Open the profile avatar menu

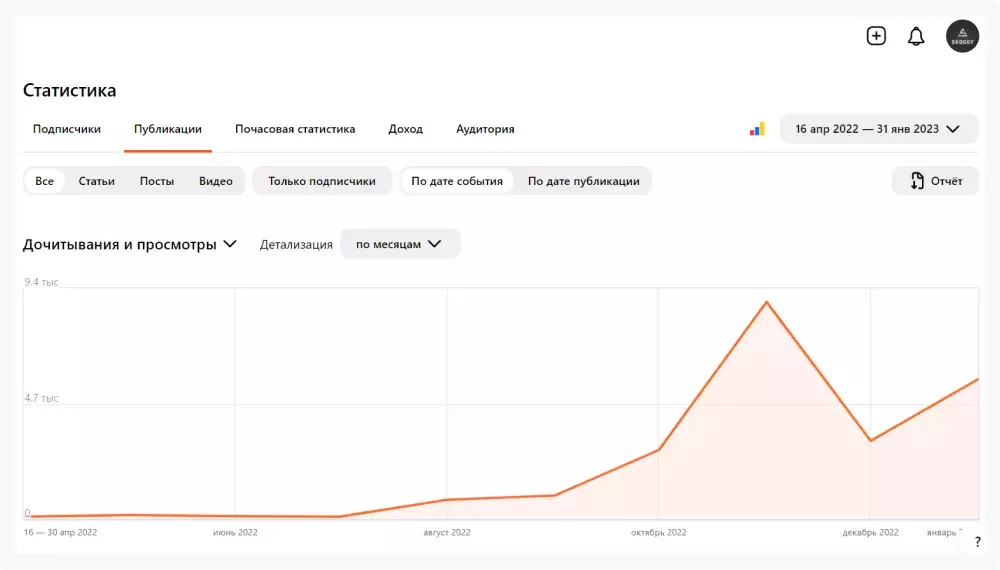click(962, 37)
